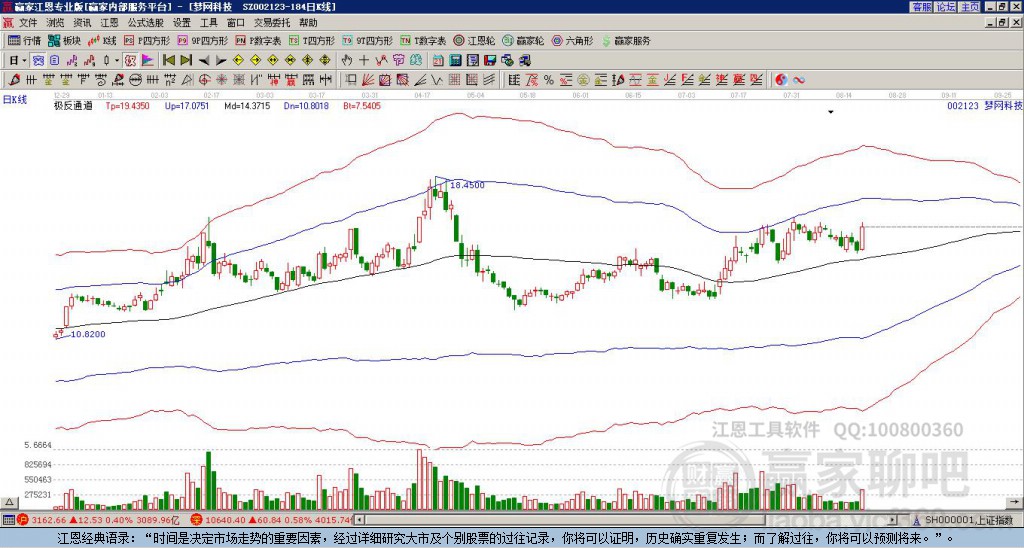Select the hand pan tool
This screenshot has height=548, width=1024.
pos(346,60)
